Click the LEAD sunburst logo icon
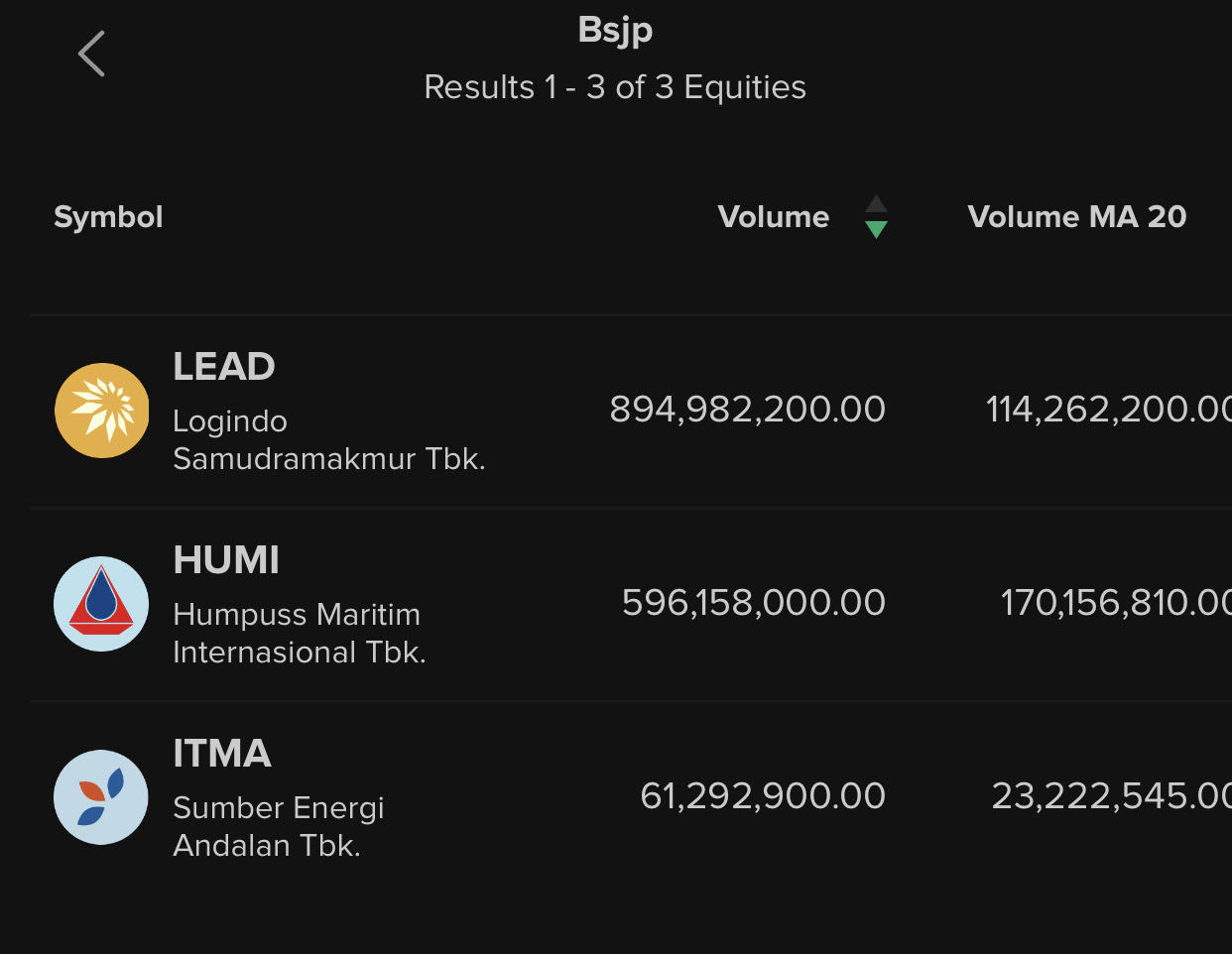This screenshot has width=1232, height=954. (101, 411)
